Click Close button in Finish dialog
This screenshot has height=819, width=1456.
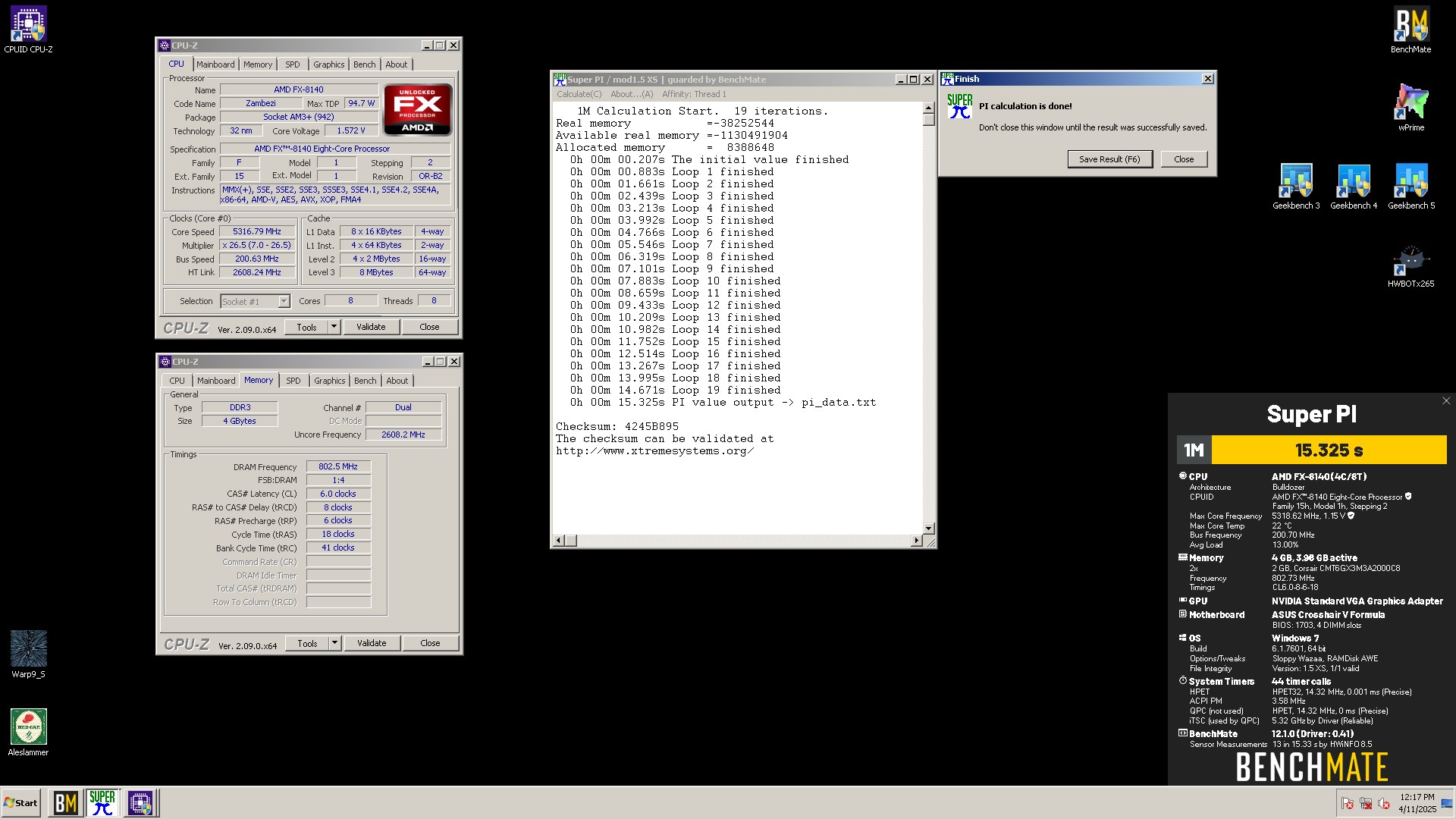1184,159
